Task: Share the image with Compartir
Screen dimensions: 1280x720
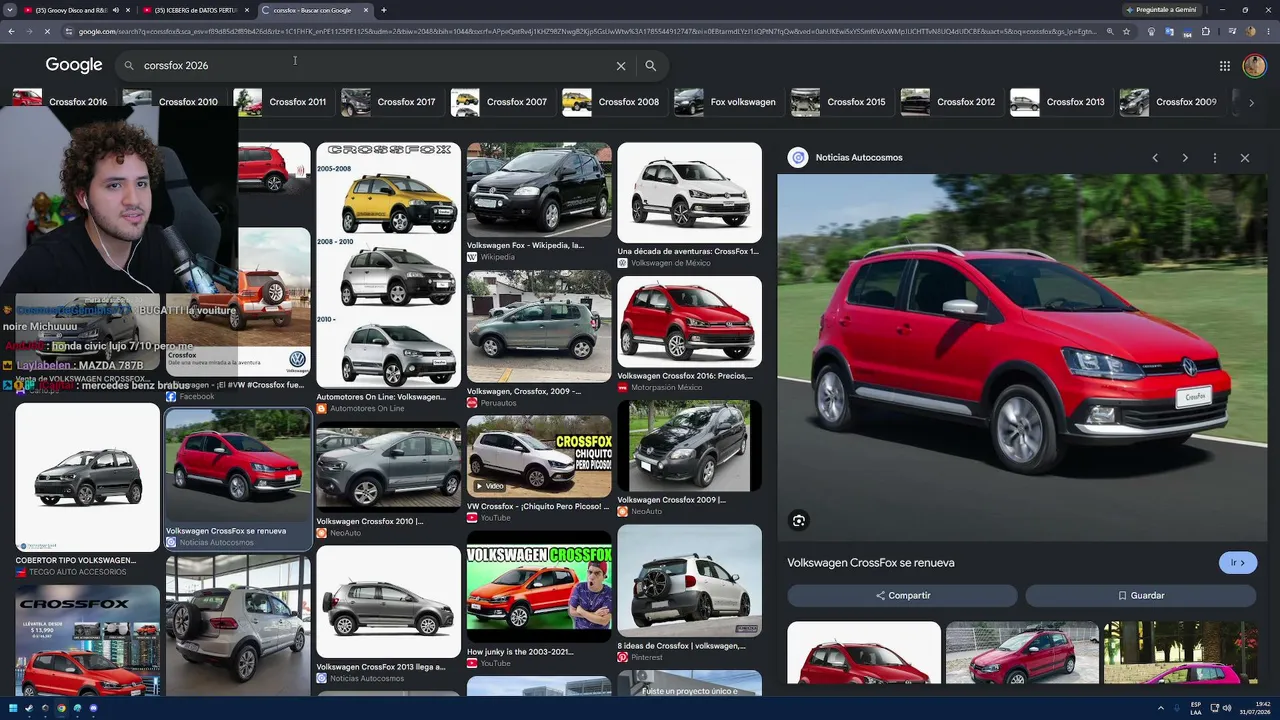Action: pos(902,595)
